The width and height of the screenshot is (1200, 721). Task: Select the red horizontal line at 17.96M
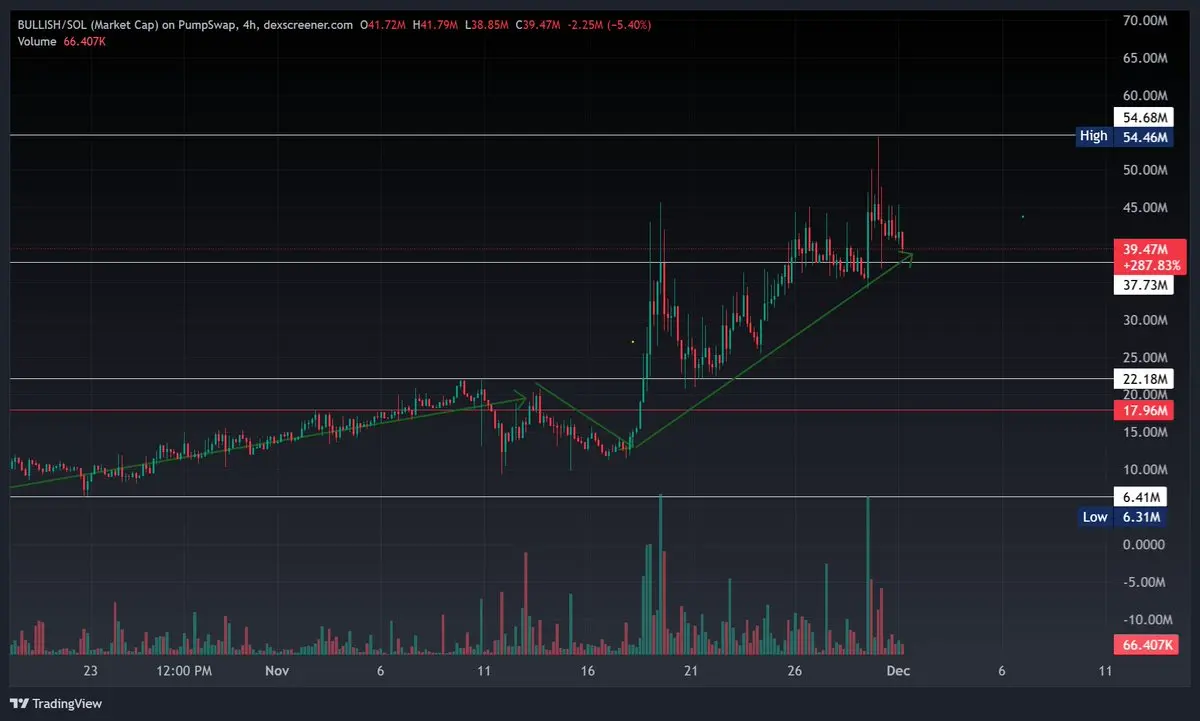[x=560, y=410]
